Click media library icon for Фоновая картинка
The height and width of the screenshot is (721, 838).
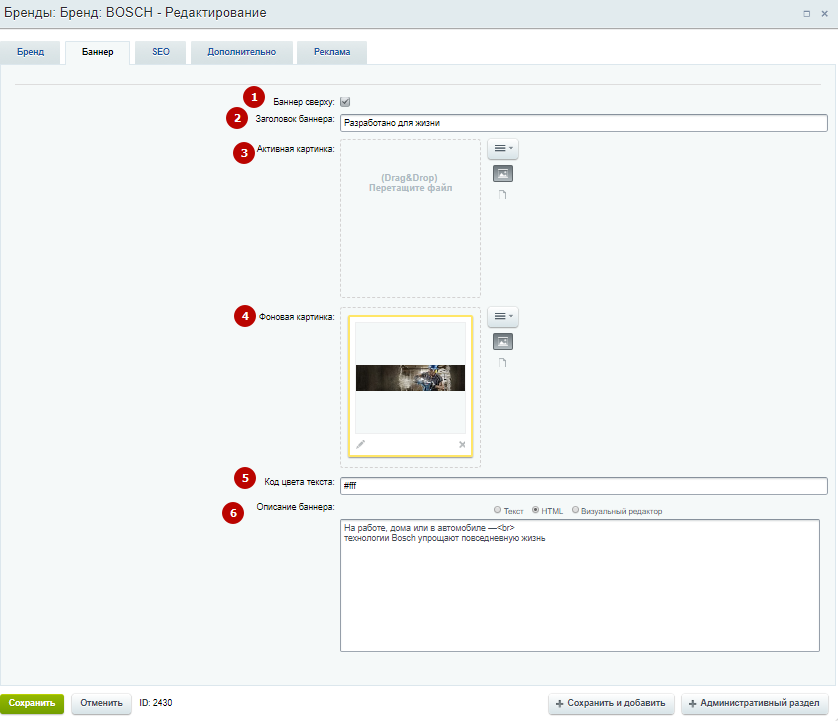tap(503, 342)
